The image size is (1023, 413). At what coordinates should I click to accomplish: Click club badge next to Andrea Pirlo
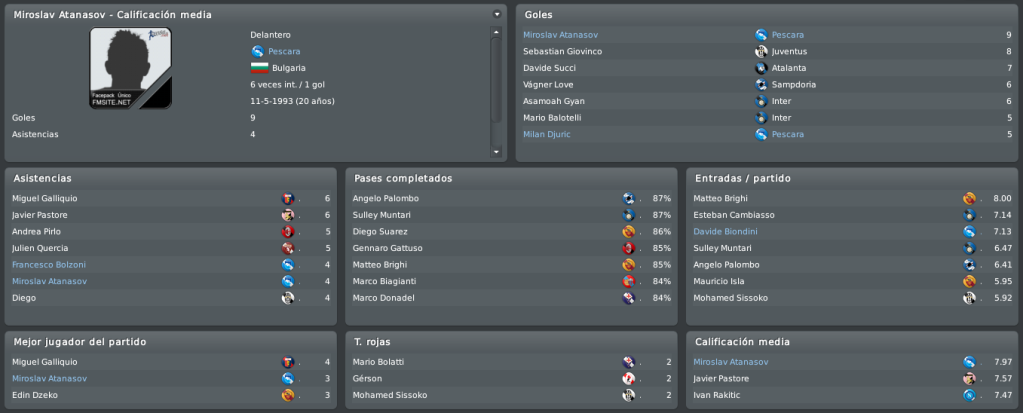[288, 232]
